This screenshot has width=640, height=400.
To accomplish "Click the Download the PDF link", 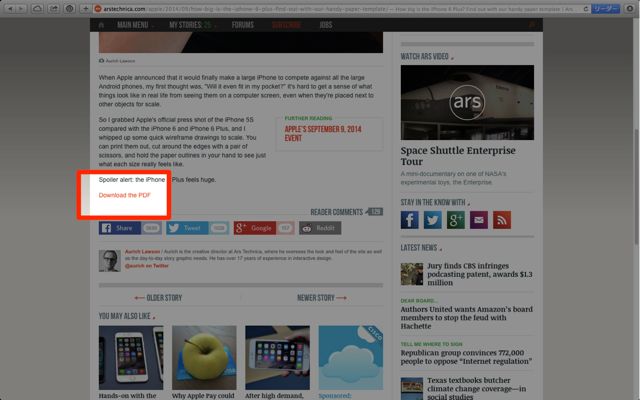I will click(x=124, y=195).
